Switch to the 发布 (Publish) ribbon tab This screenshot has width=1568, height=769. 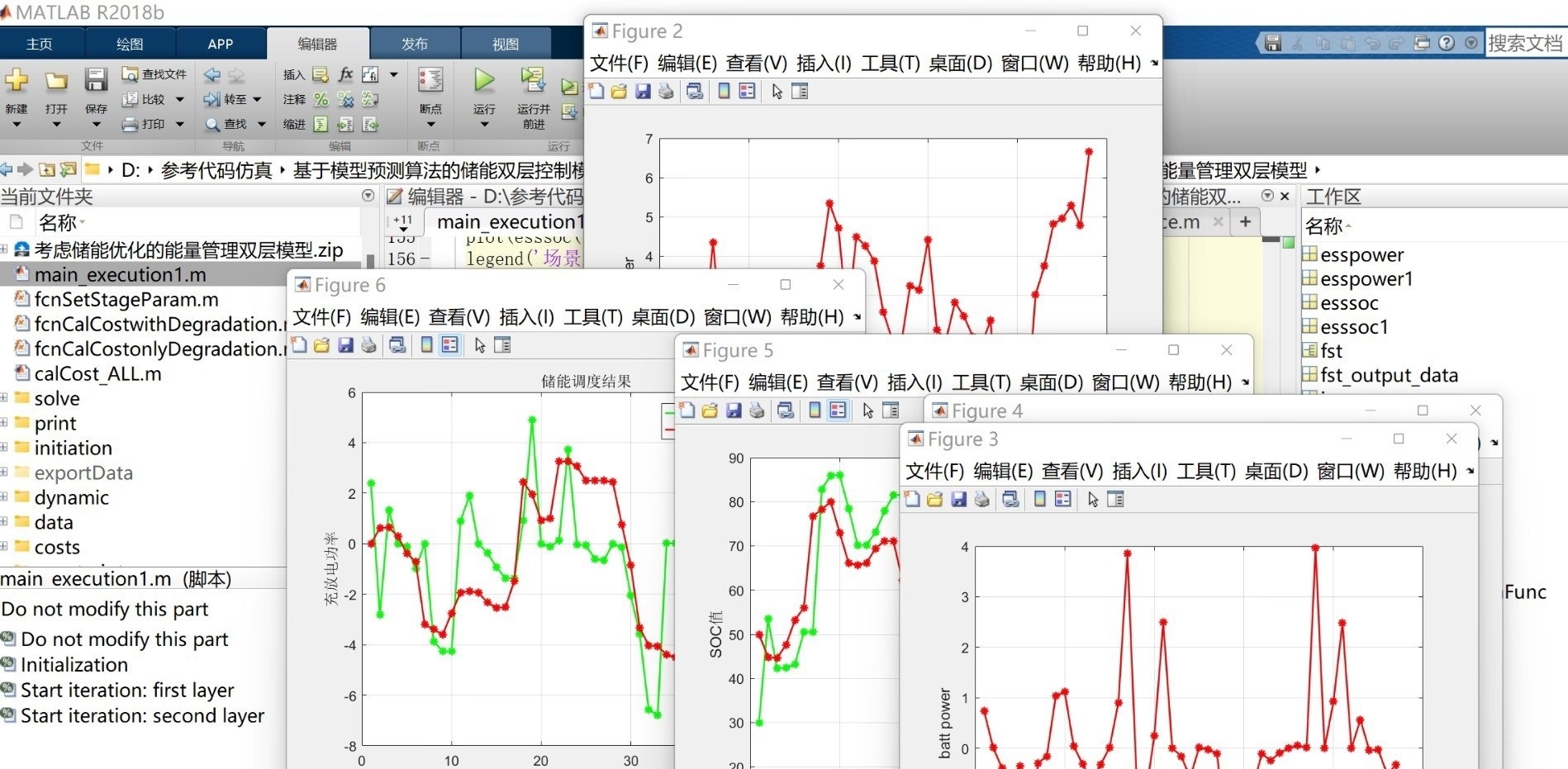point(415,44)
